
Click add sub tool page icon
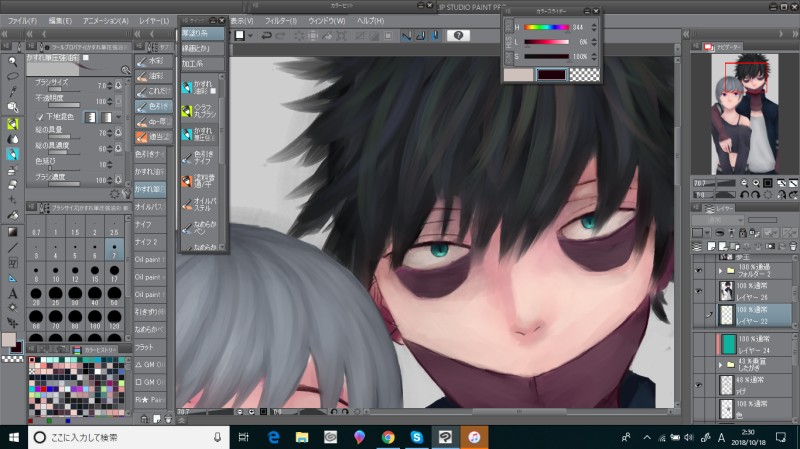click(157, 419)
